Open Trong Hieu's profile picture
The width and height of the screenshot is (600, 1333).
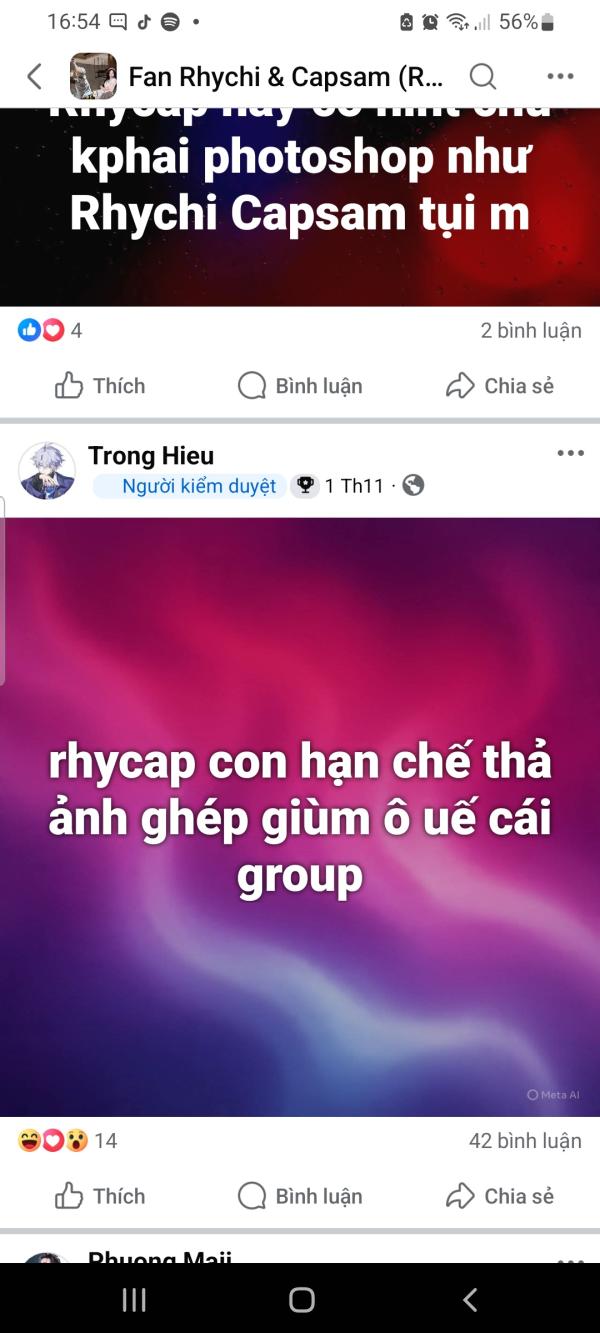(47, 471)
